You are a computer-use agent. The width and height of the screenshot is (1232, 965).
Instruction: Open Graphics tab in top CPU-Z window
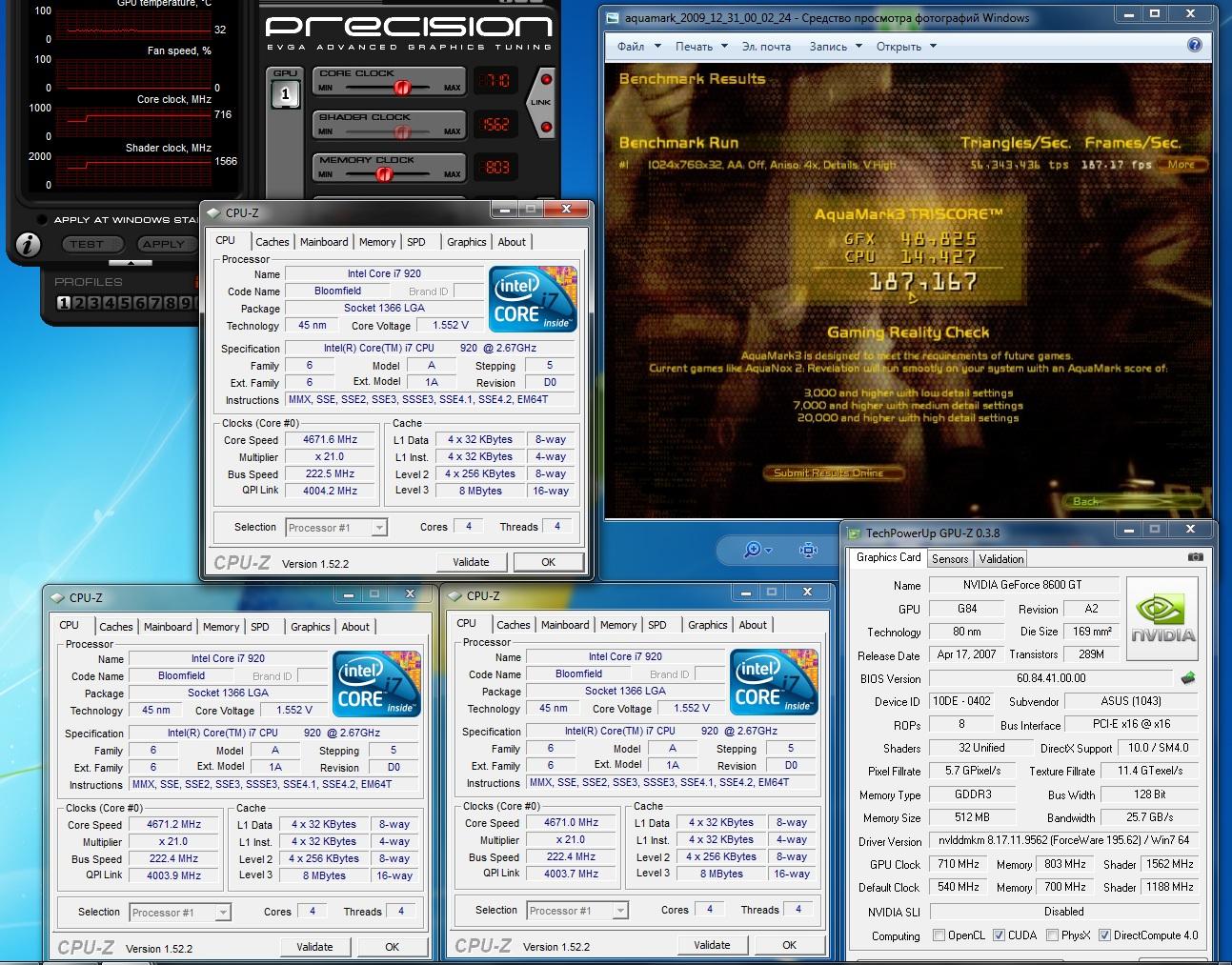(x=467, y=242)
